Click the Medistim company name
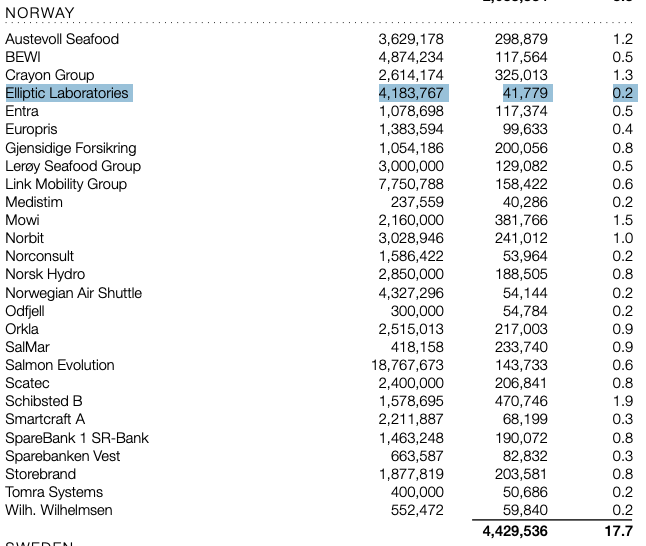 coord(34,202)
